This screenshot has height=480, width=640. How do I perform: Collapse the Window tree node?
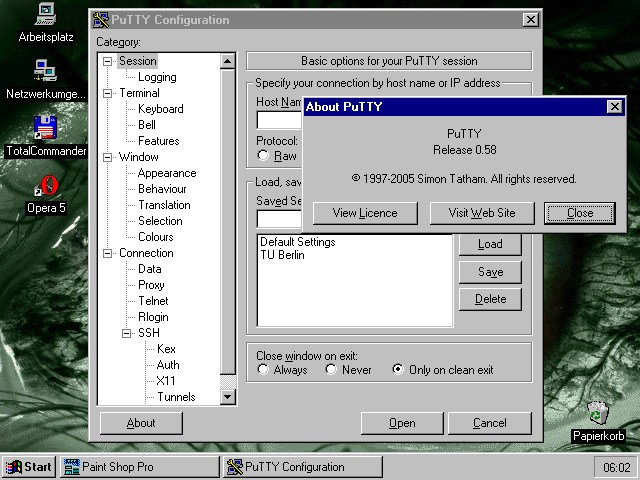(x=107, y=157)
